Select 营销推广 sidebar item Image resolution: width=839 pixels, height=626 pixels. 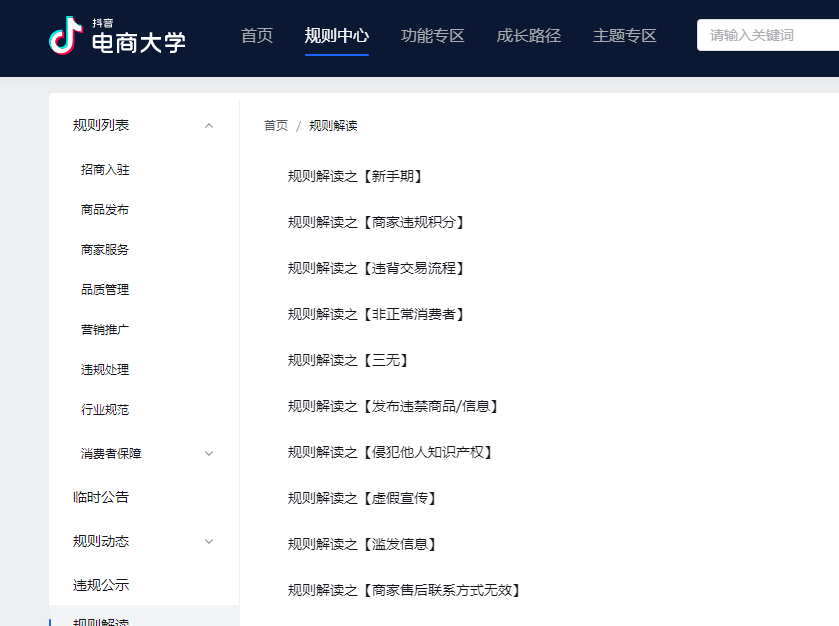[105, 330]
